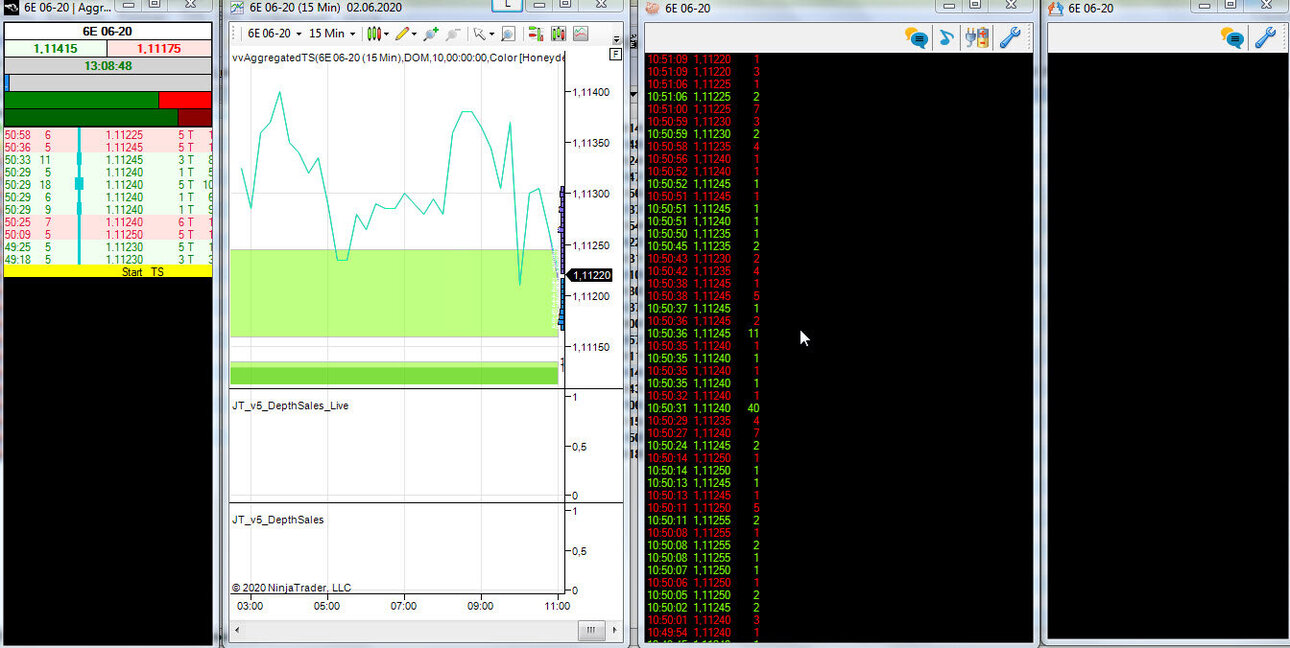Click the zoom in magnifier icon
This screenshot has height=648, width=1290.
(431, 33)
